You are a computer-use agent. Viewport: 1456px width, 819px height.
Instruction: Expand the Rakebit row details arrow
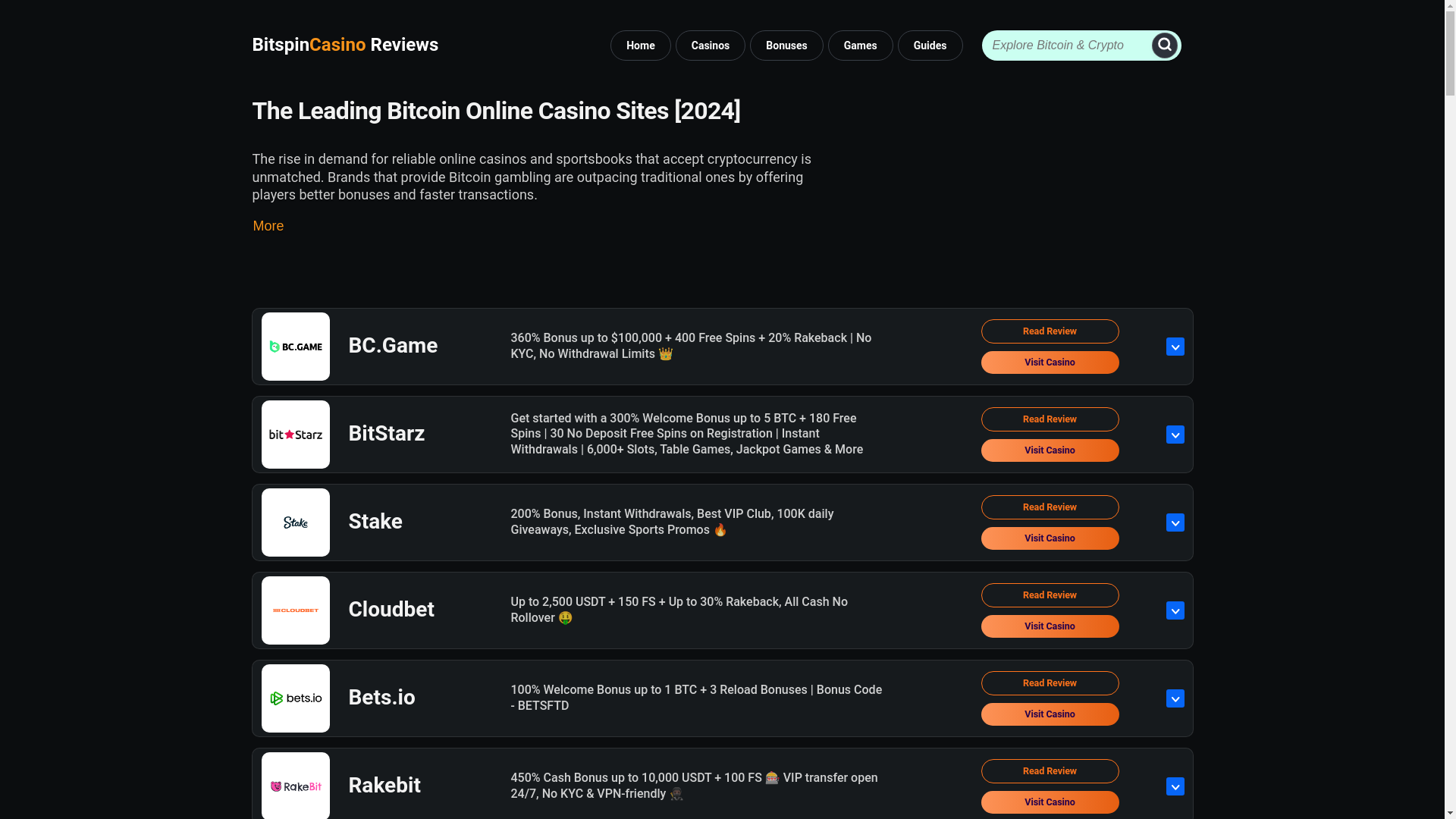[1175, 786]
